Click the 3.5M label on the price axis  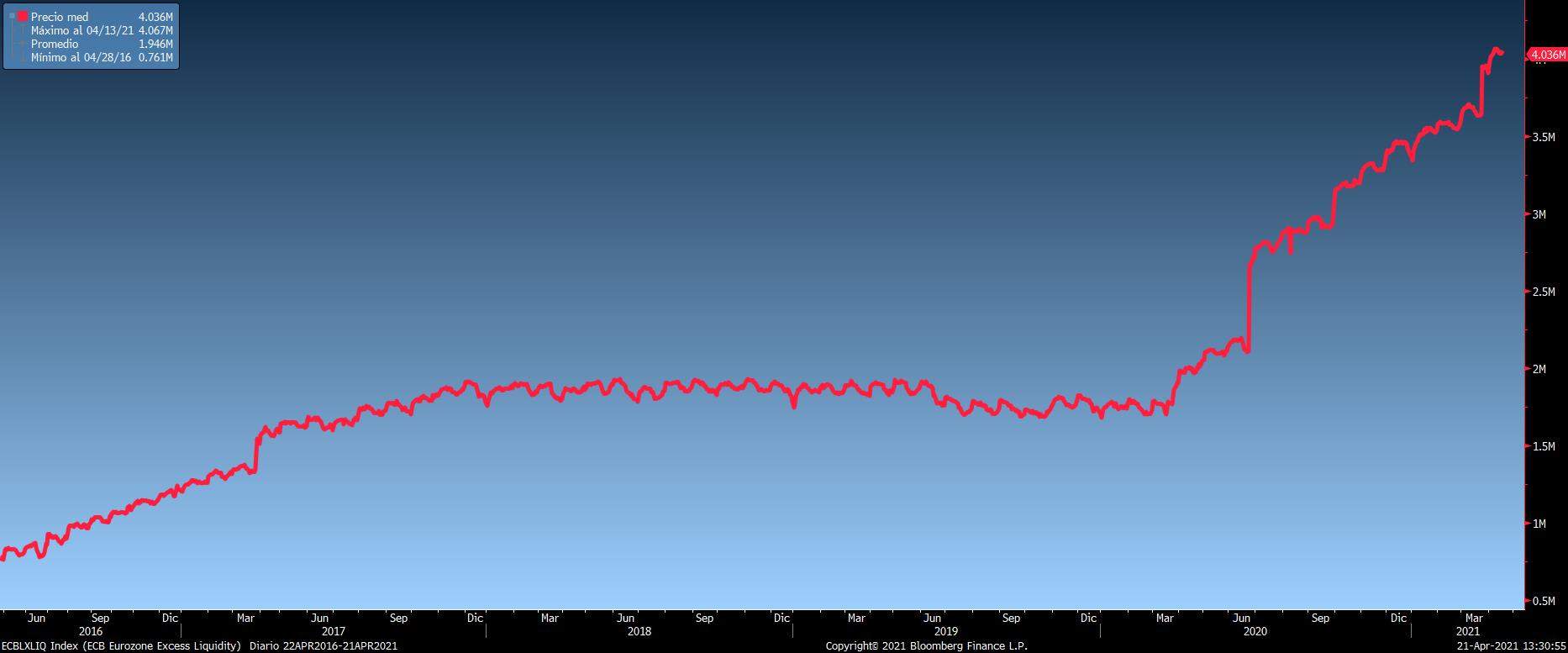pyautogui.click(x=1544, y=137)
